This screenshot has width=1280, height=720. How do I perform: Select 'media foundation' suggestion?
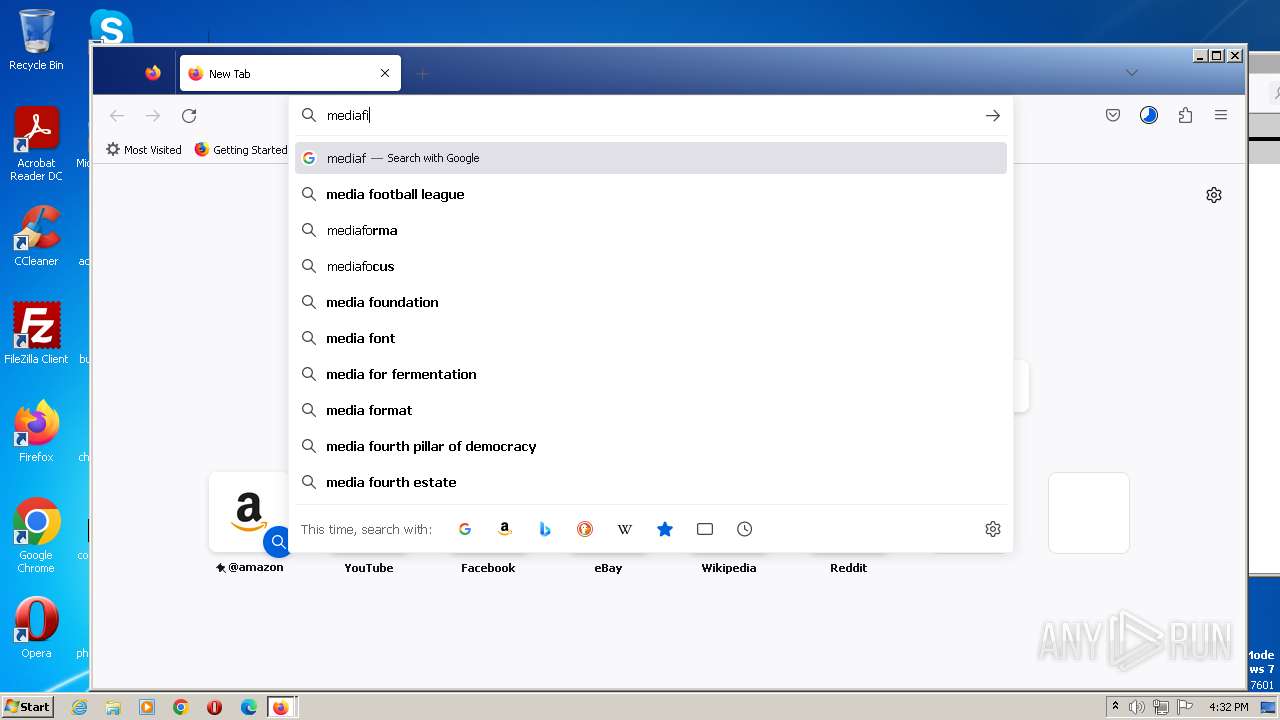[651, 302]
